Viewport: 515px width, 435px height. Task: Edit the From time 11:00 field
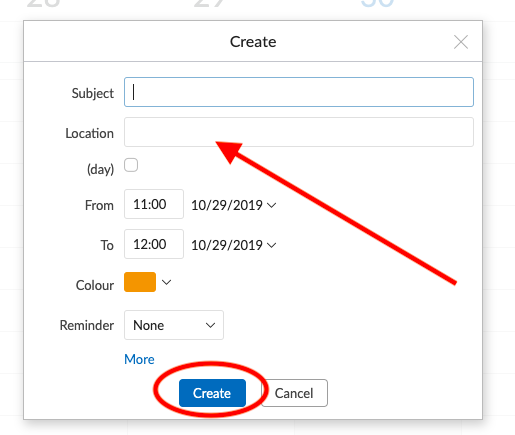click(x=154, y=204)
